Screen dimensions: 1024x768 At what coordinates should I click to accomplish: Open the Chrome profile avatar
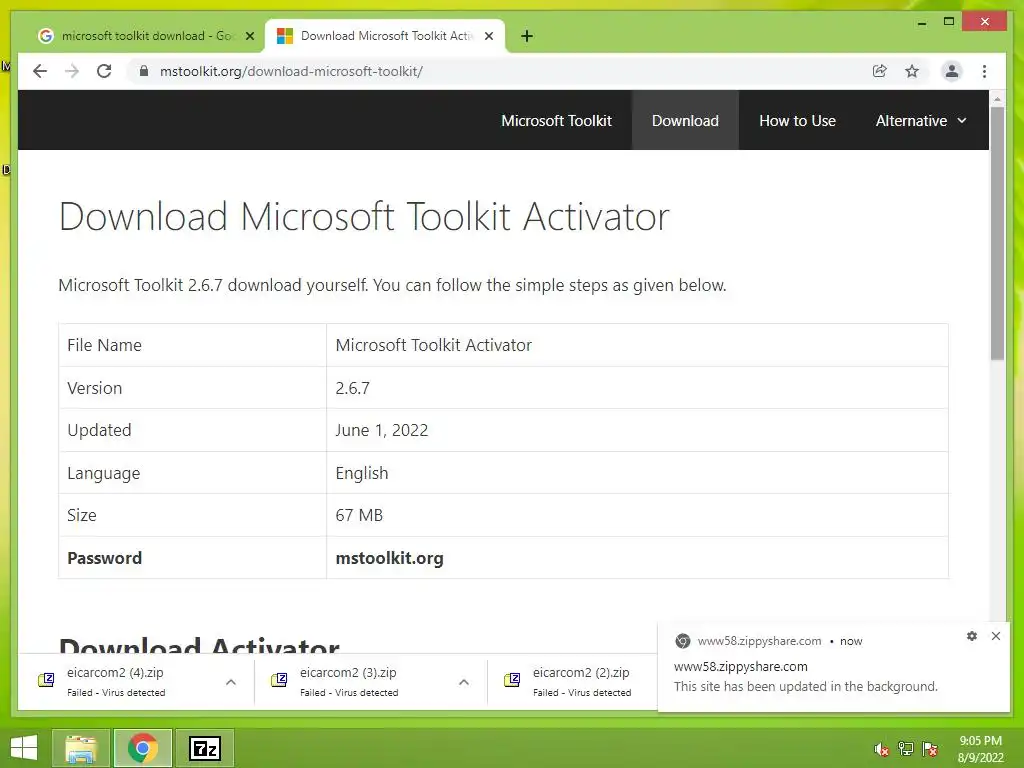(952, 71)
